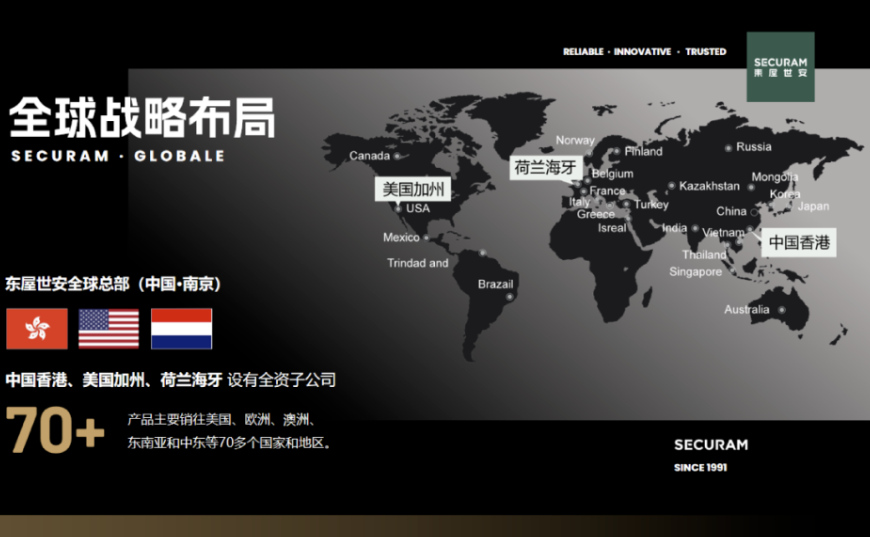Screen dimensions: 870x537
Task: Click the gold 70+ figure
Action: [55, 430]
